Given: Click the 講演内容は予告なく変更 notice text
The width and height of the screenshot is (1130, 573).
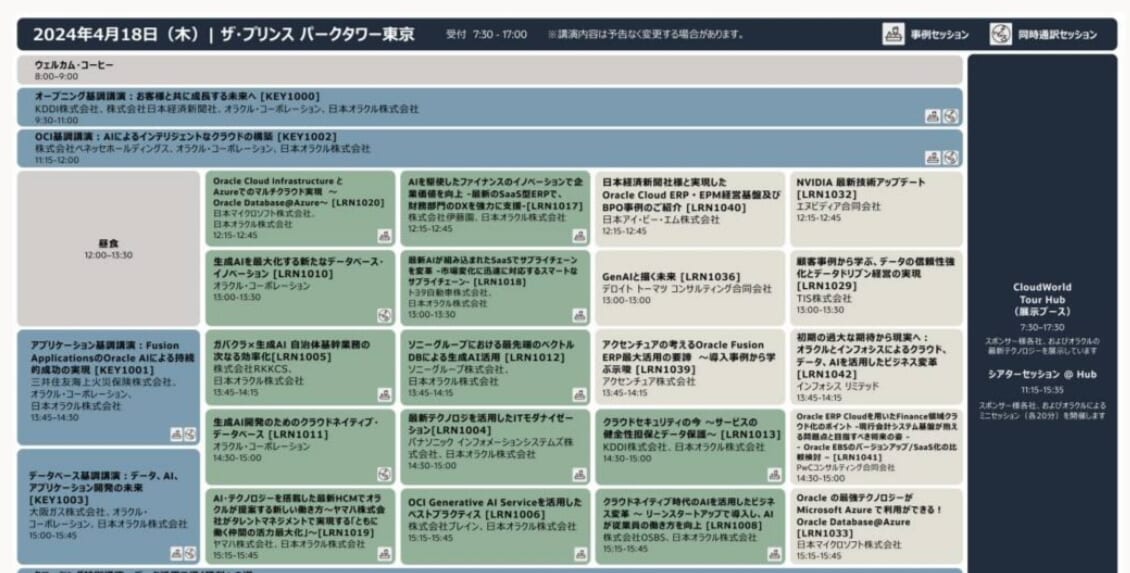Looking at the screenshot, I should 645,35.
